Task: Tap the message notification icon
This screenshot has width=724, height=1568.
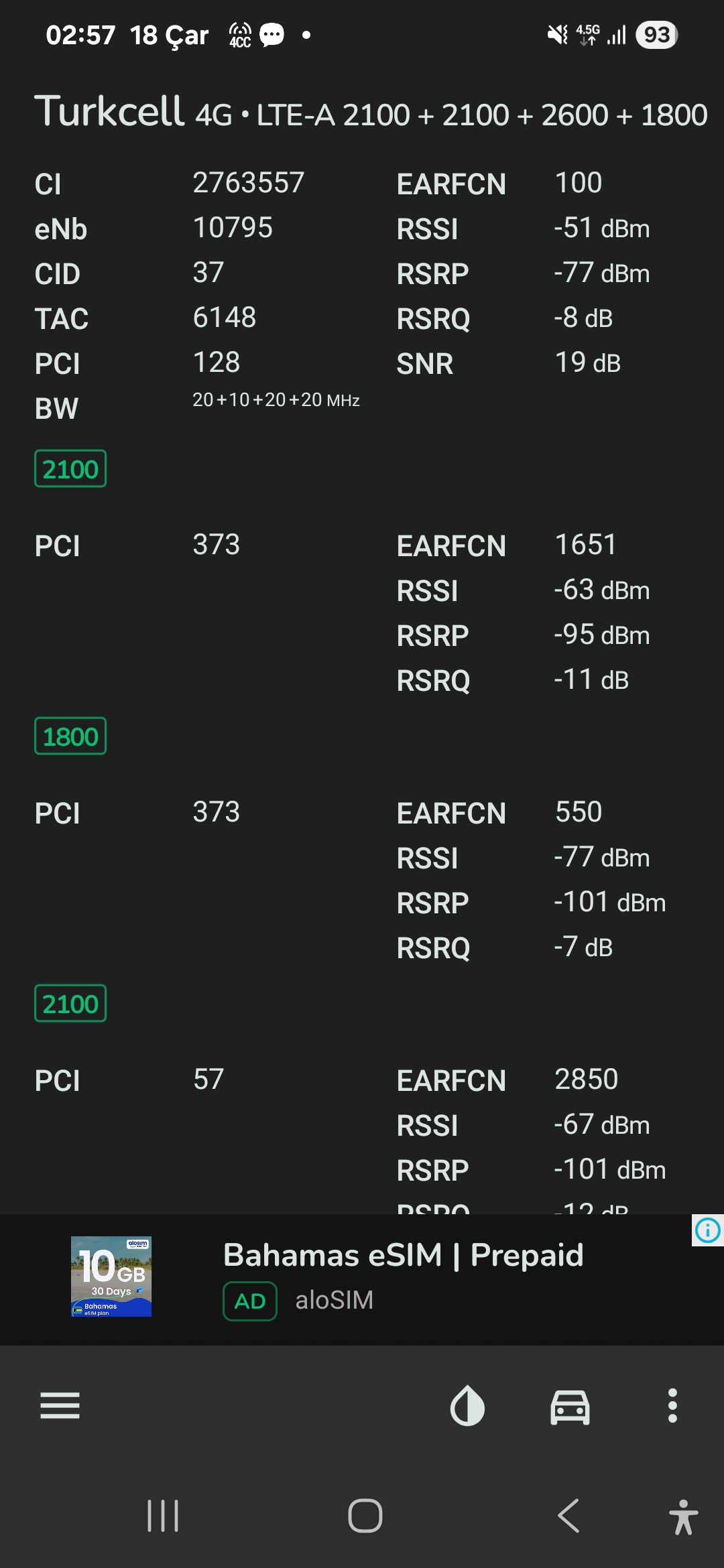Action: (271, 35)
